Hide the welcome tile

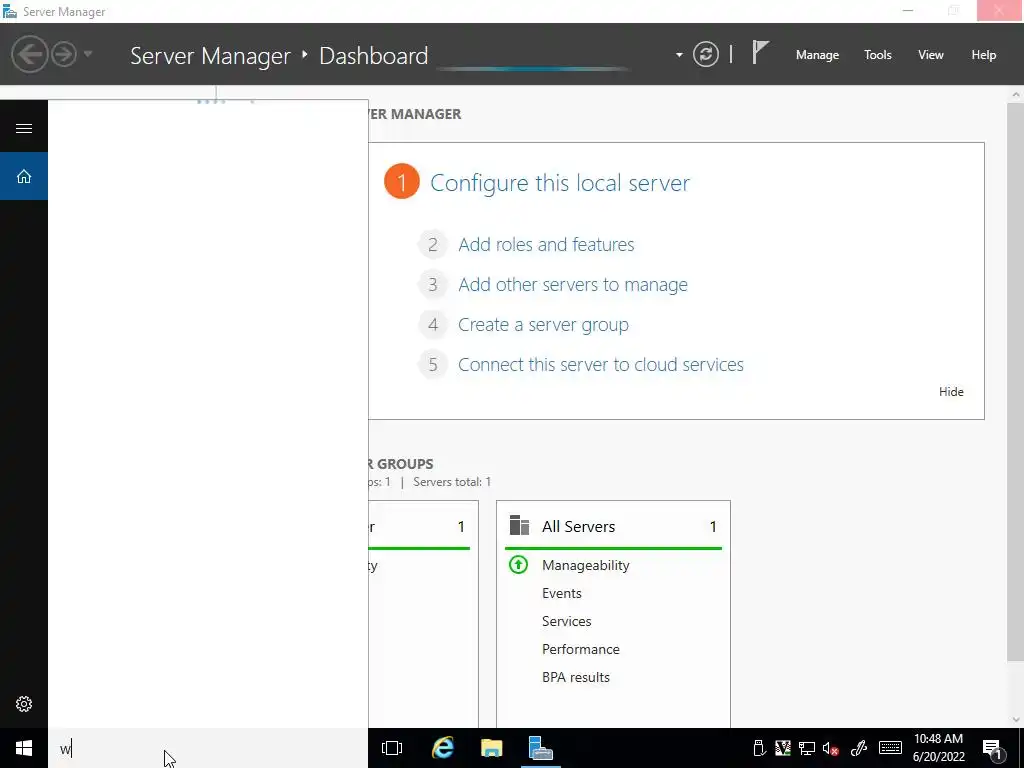point(951,392)
